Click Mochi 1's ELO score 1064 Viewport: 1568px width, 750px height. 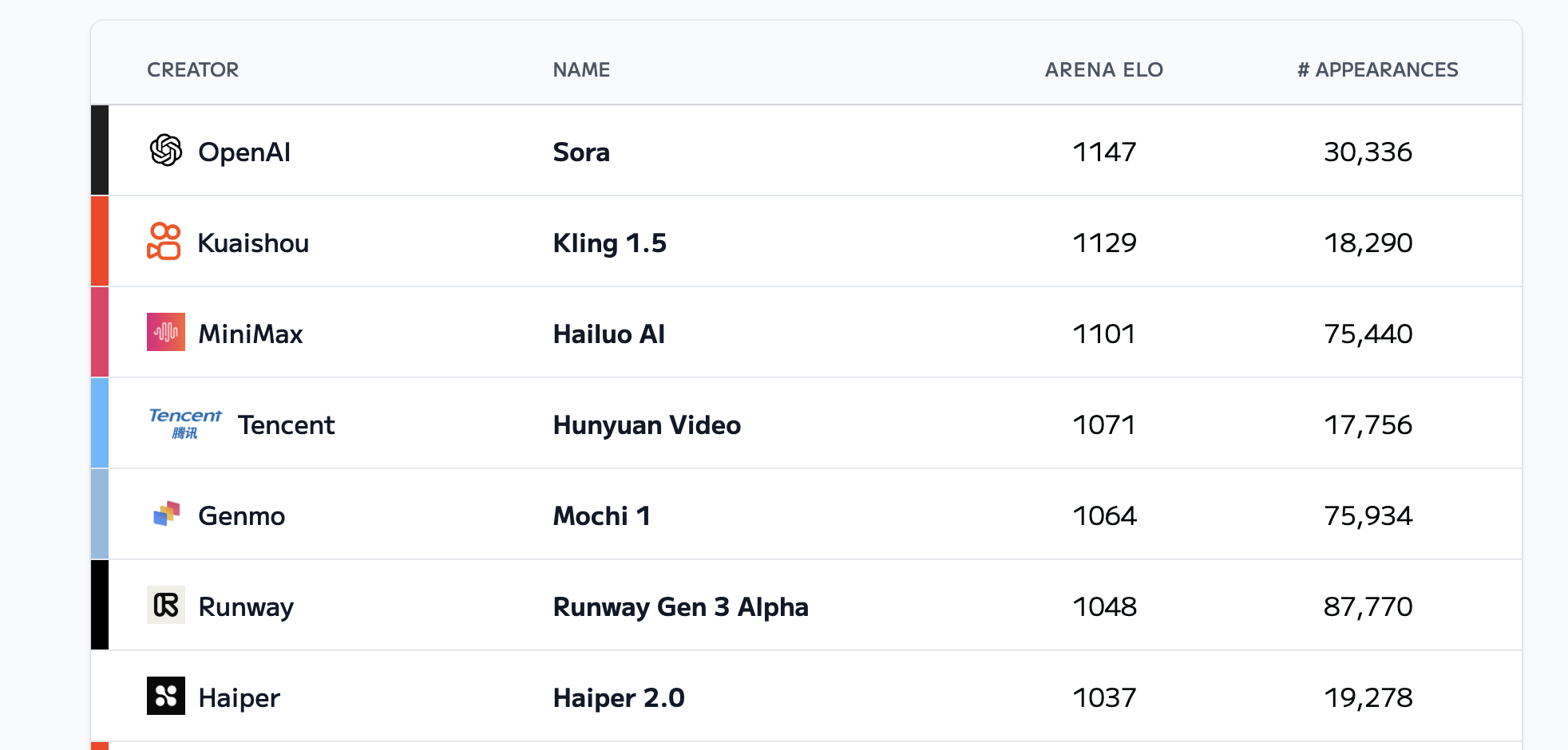pos(1104,515)
